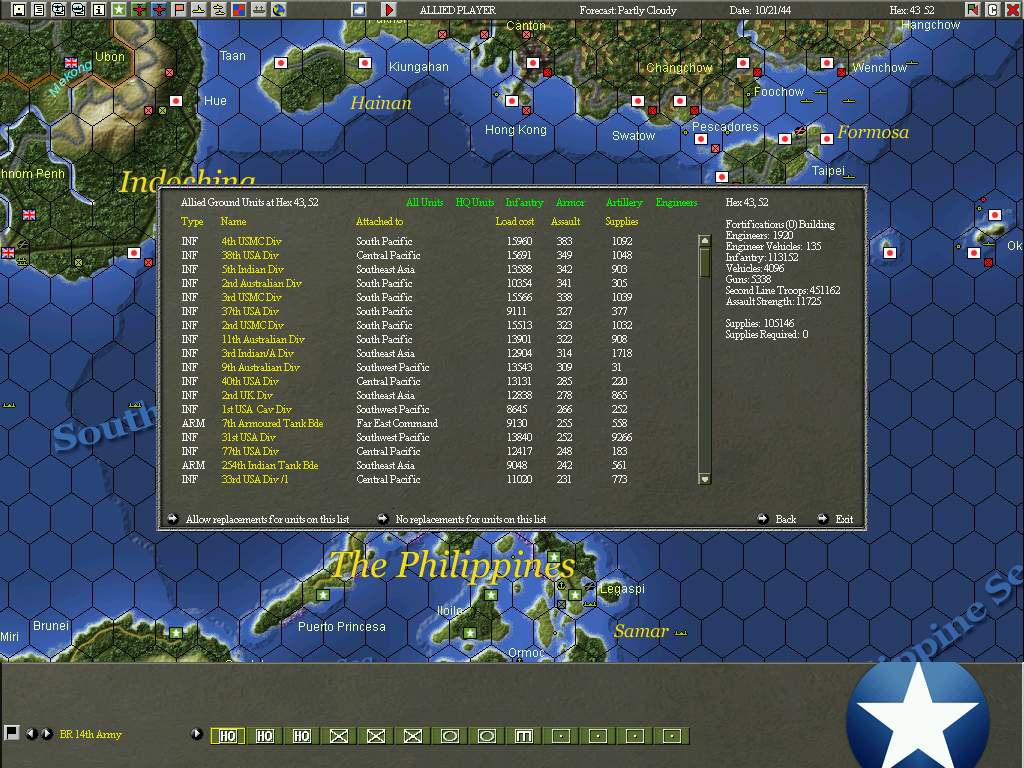The image size is (1024, 768).
Task: Click the small flag icon left of BR 14th Army
Action: (x=11, y=733)
